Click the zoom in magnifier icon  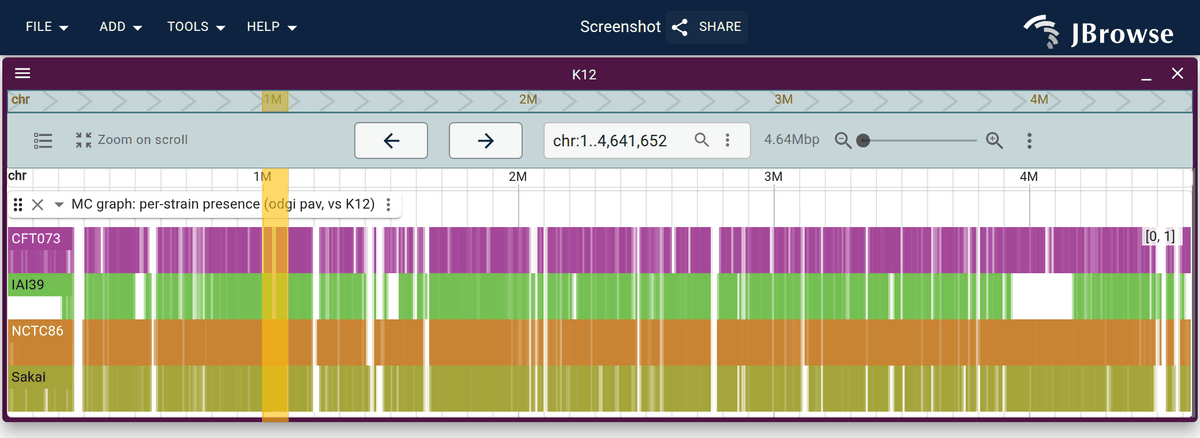point(994,140)
